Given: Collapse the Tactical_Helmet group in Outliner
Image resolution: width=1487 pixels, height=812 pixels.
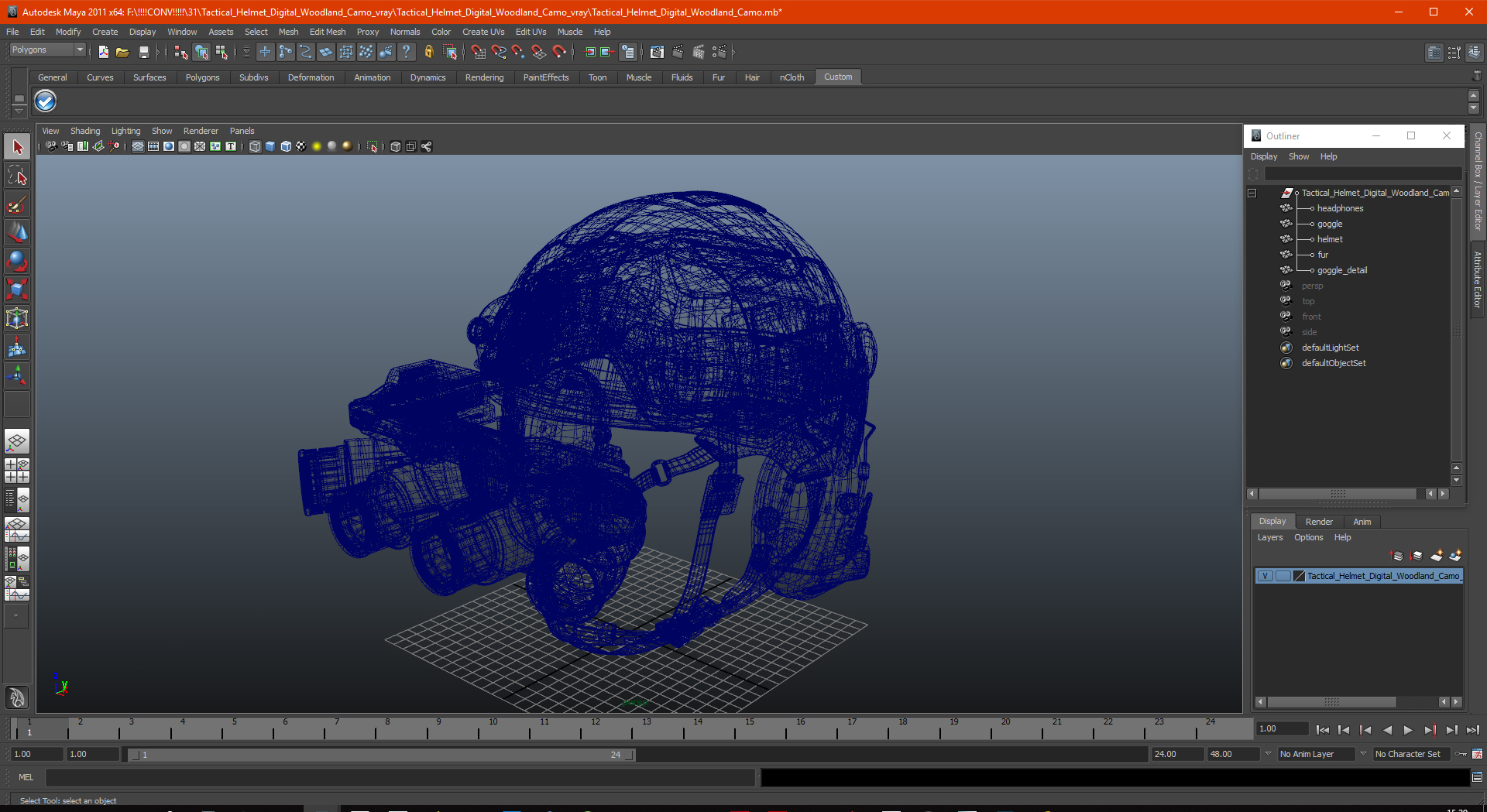Looking at the screenshot, I should 1252,193.
